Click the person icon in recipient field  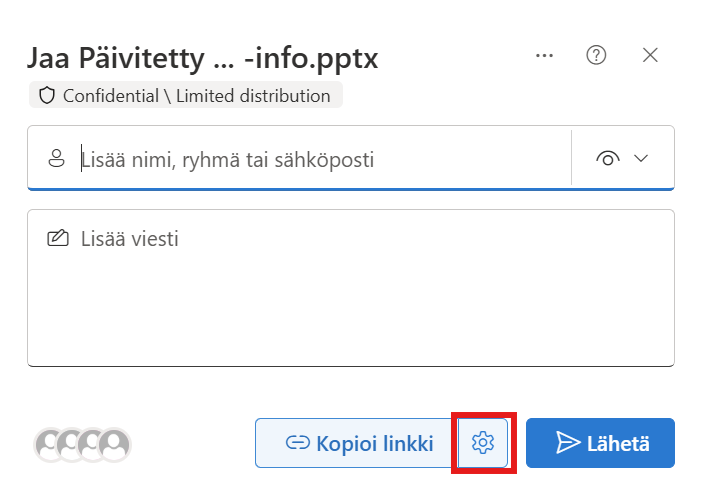(x=57, y=158)
